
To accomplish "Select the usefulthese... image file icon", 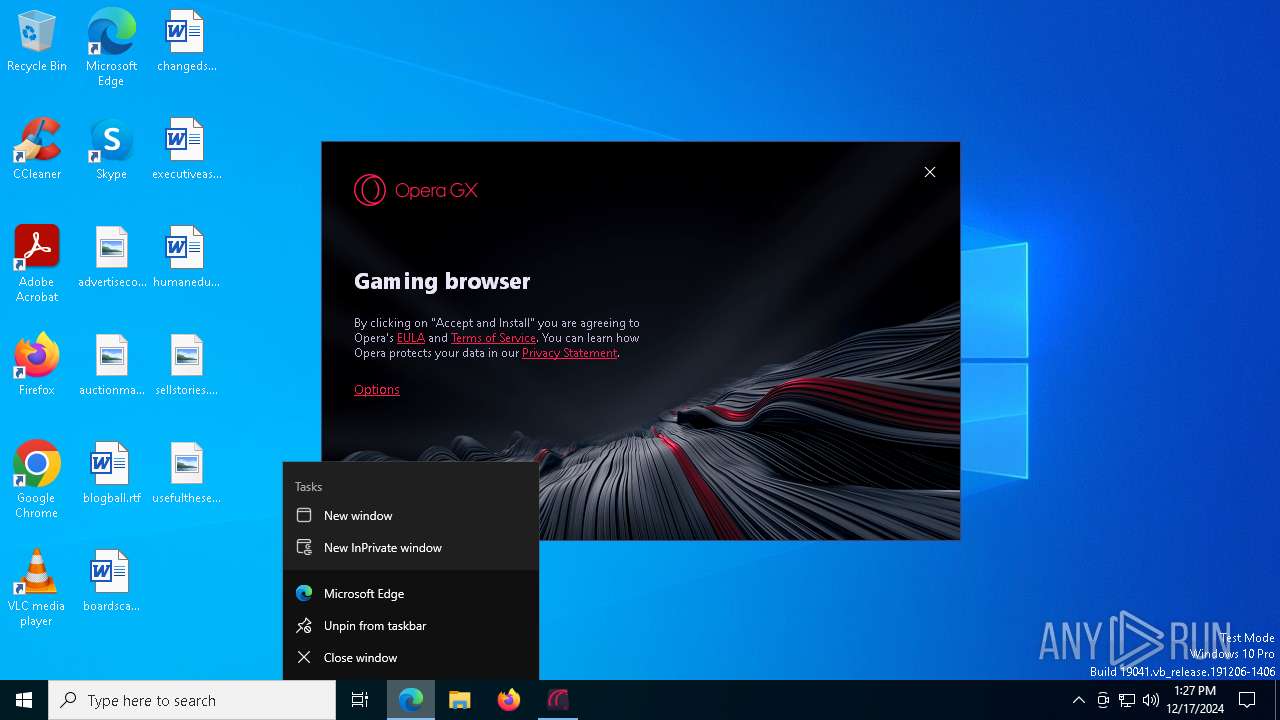I will point(186,474).
